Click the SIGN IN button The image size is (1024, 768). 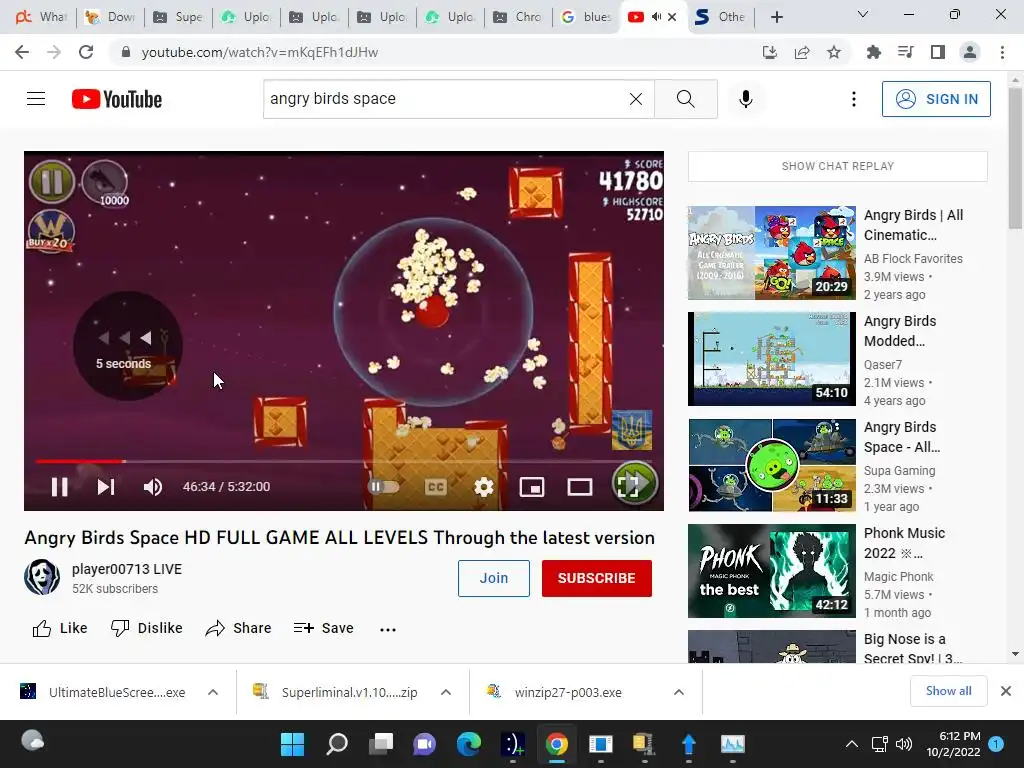pos(936,99)
